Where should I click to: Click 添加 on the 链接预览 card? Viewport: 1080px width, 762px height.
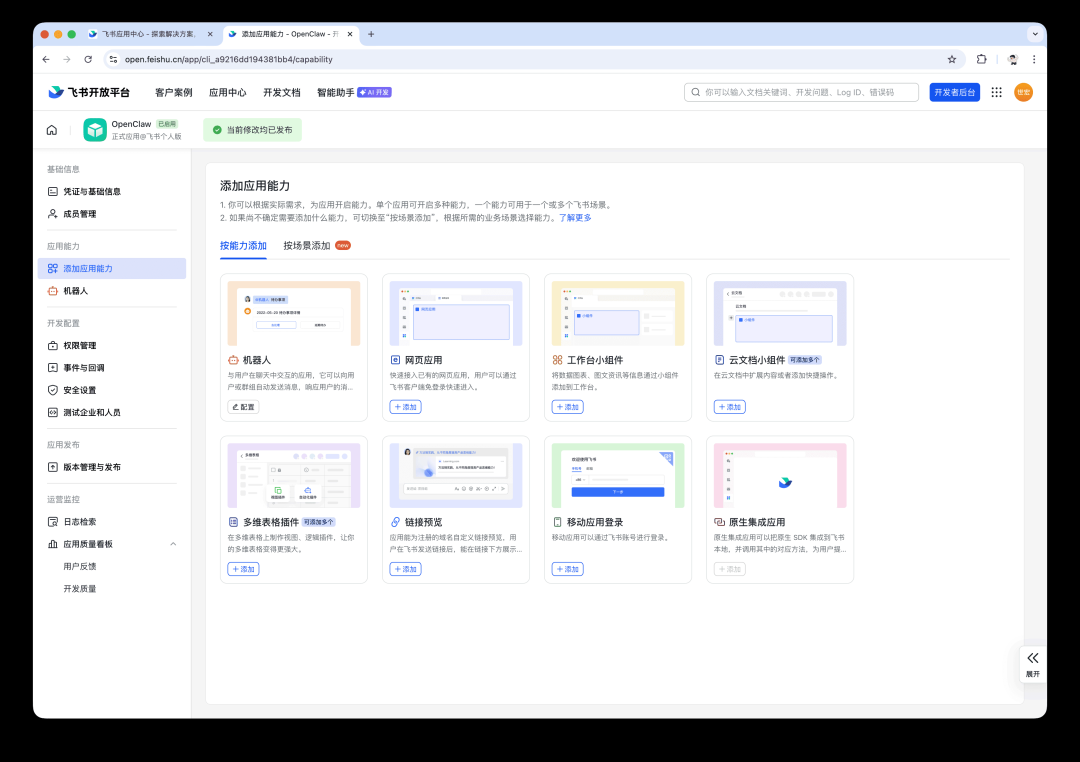[x=406, y=569]
